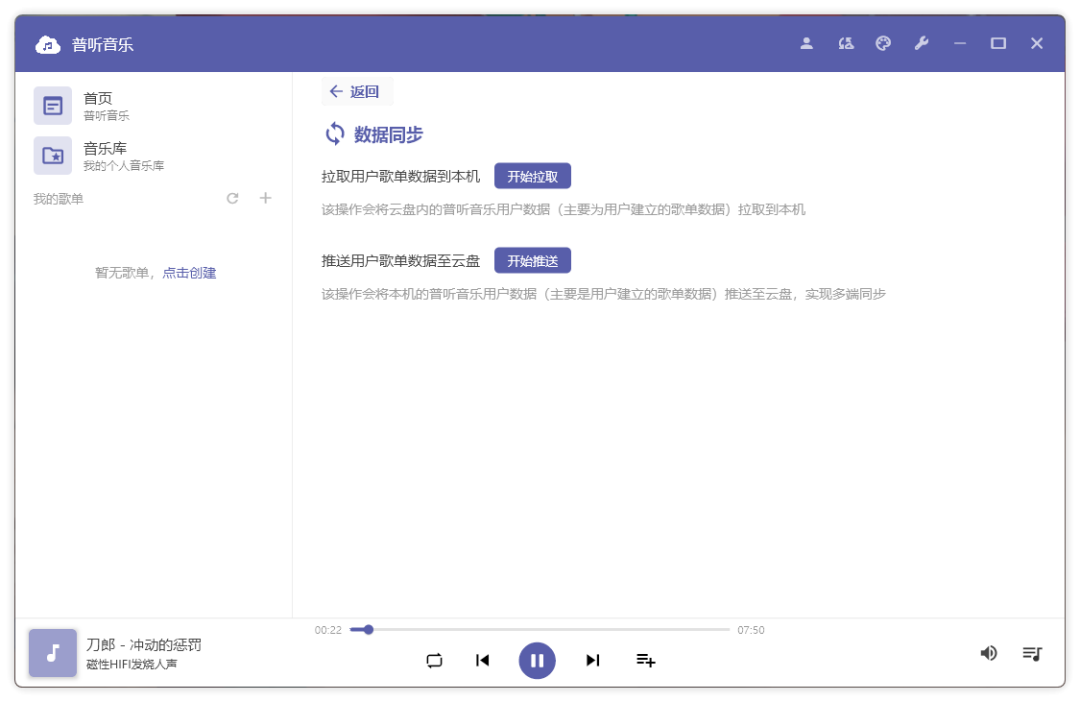Screen dimensions: 1080x702
Task: Go back to previous track
Action: [482, 660]
